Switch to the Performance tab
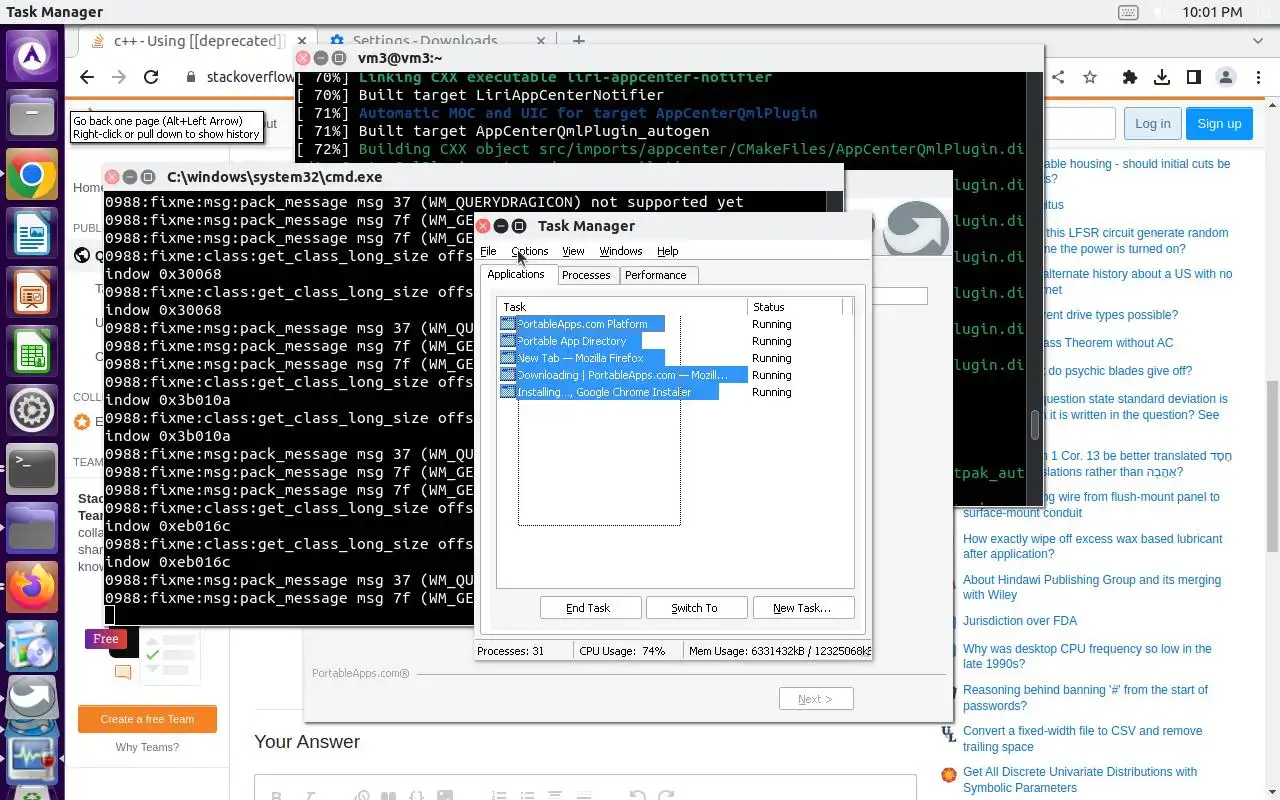 (x=656, y=275)
